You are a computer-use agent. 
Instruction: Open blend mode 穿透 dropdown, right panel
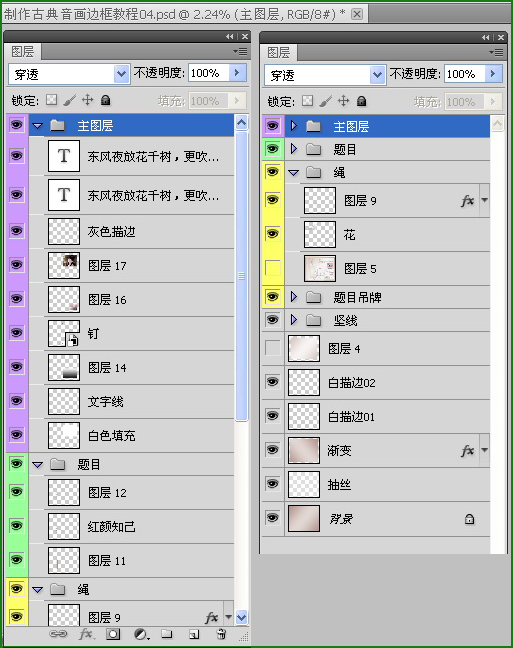[x=377, y=75]
